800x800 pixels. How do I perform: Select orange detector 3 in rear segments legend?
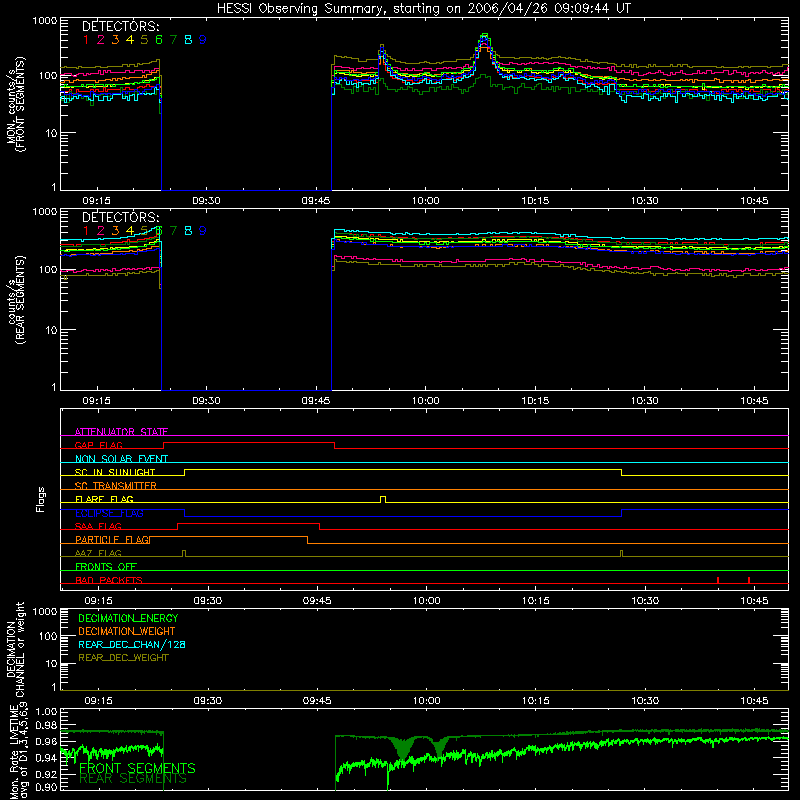[115, 231]
